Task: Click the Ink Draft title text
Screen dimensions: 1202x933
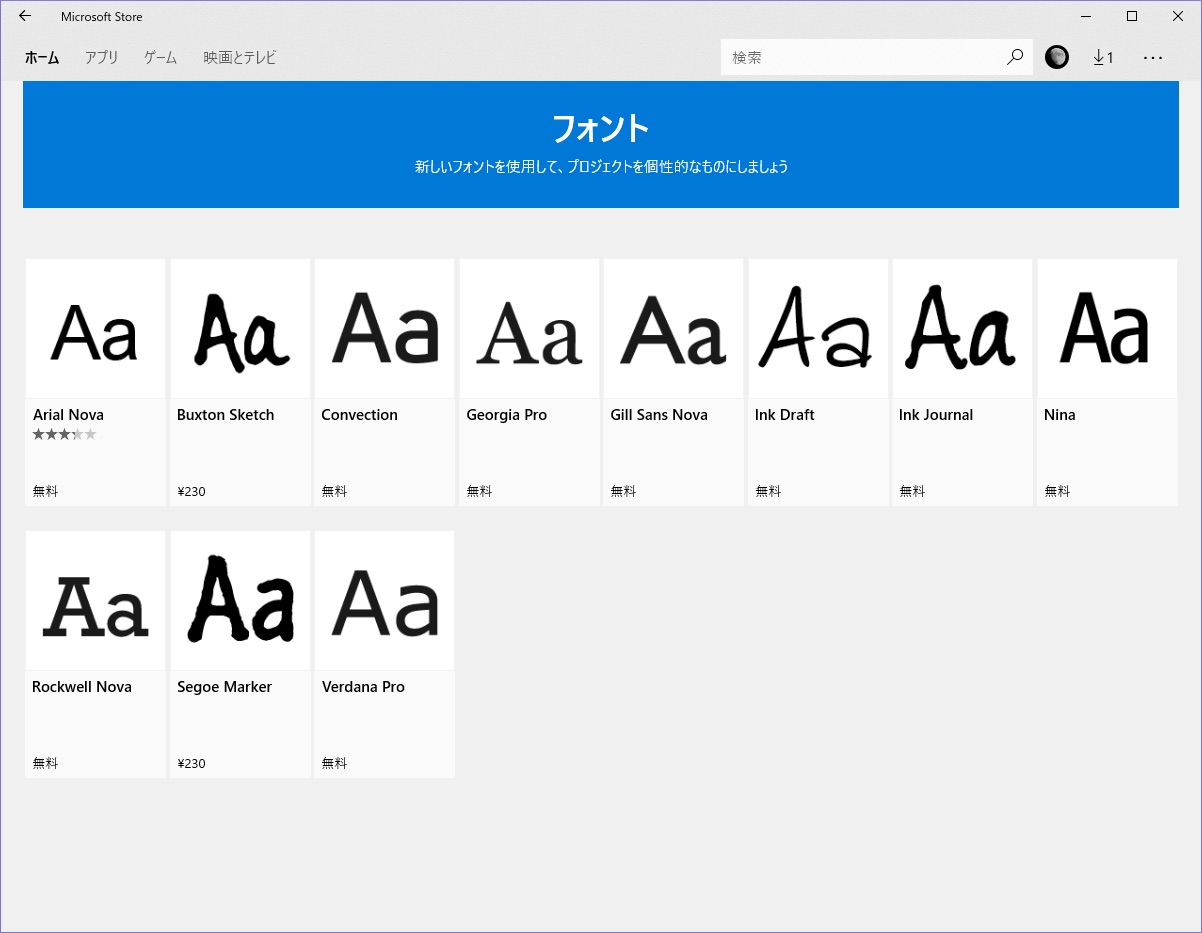Action: (785, 415)
